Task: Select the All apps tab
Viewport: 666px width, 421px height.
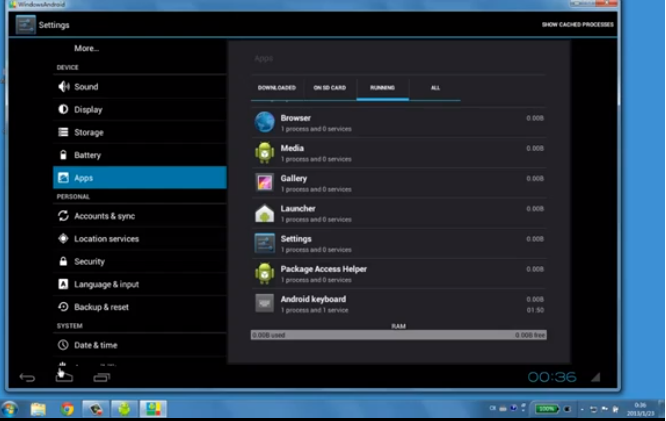Action: (x=435, y=88)
